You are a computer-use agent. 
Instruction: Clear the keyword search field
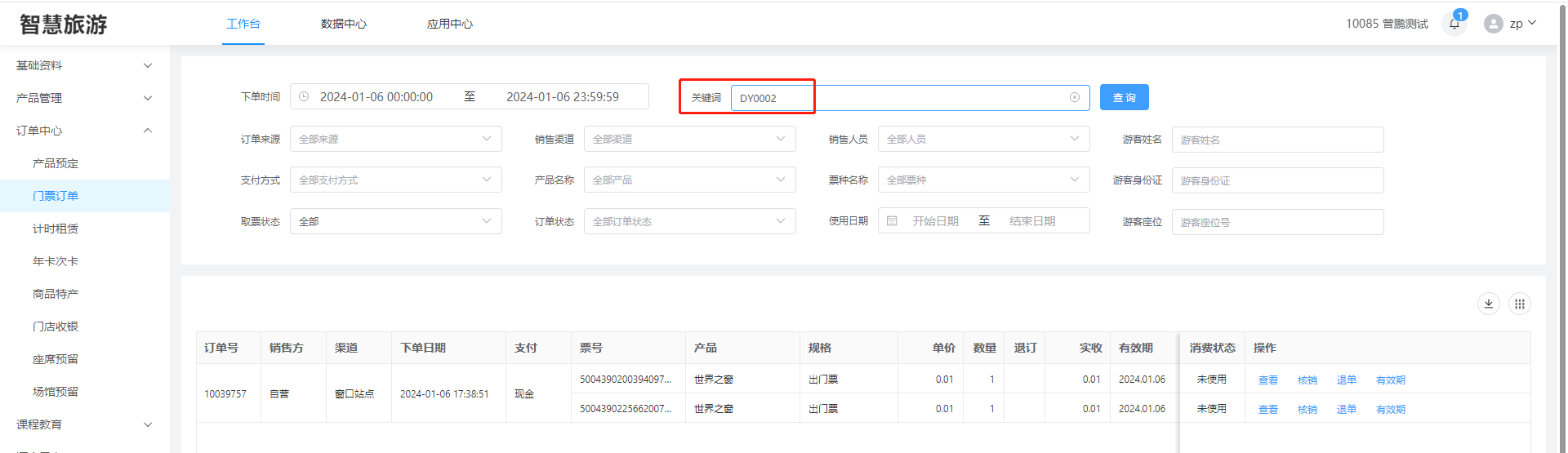click(x=1075, y=97)
